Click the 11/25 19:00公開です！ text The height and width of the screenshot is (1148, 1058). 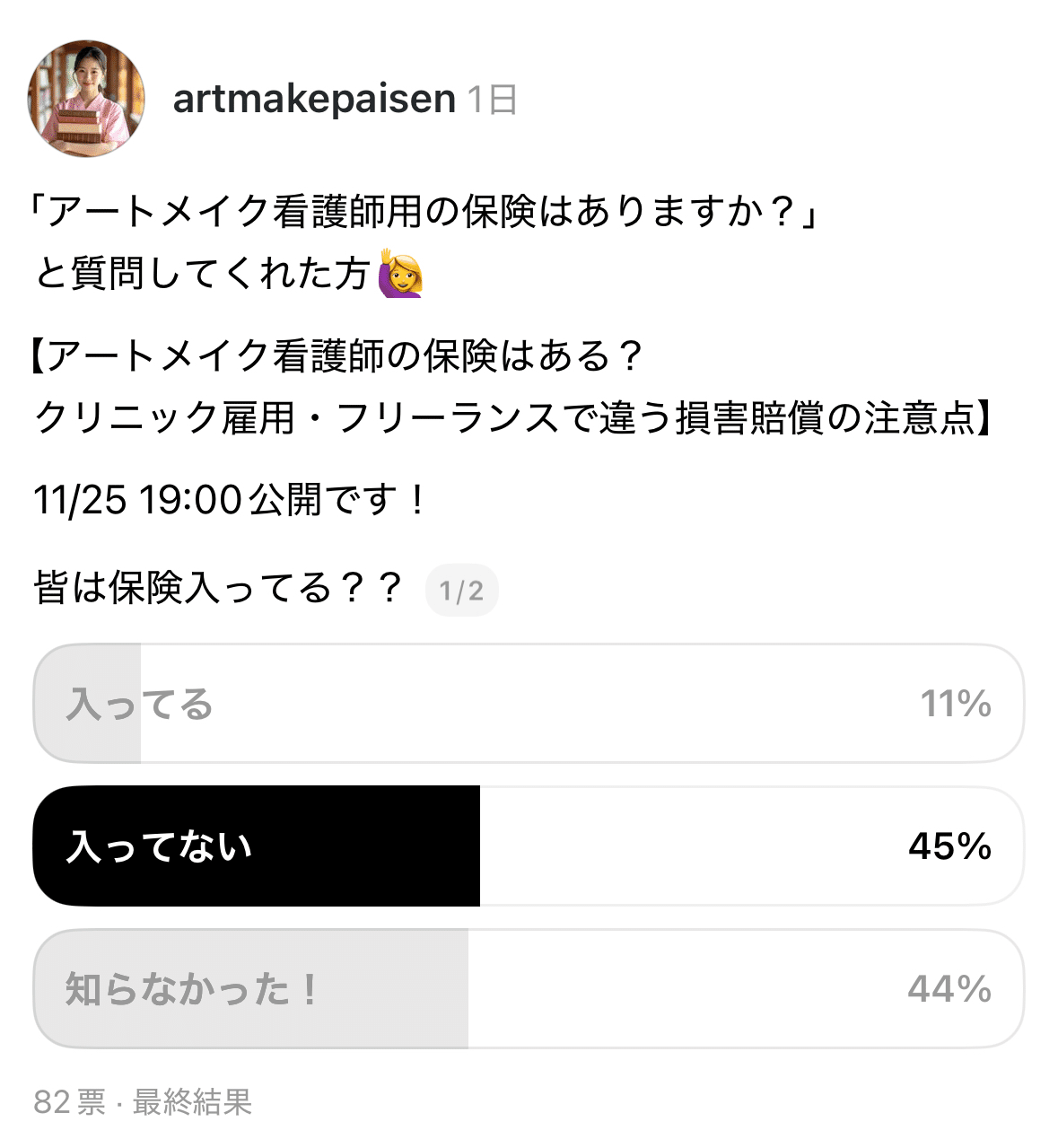click(230, 500)
